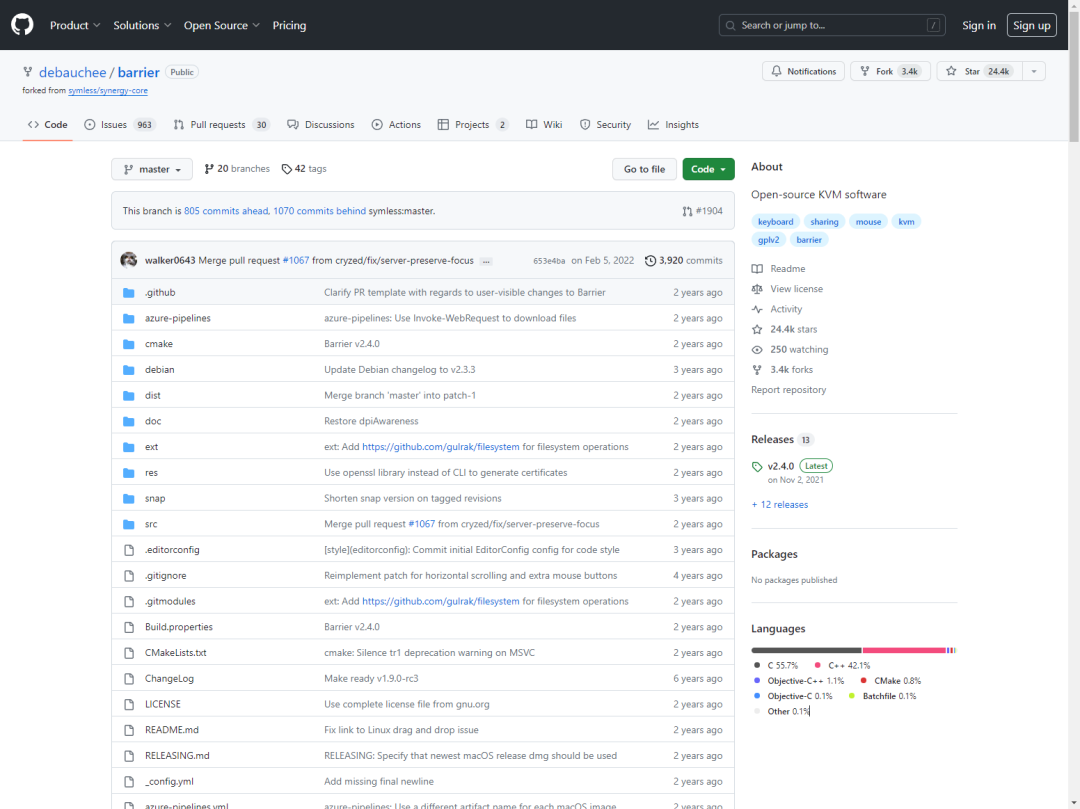Viewport: 1080px width, 809px height.
Task: Click the Activity pulse icon
Action: (757, 309)
